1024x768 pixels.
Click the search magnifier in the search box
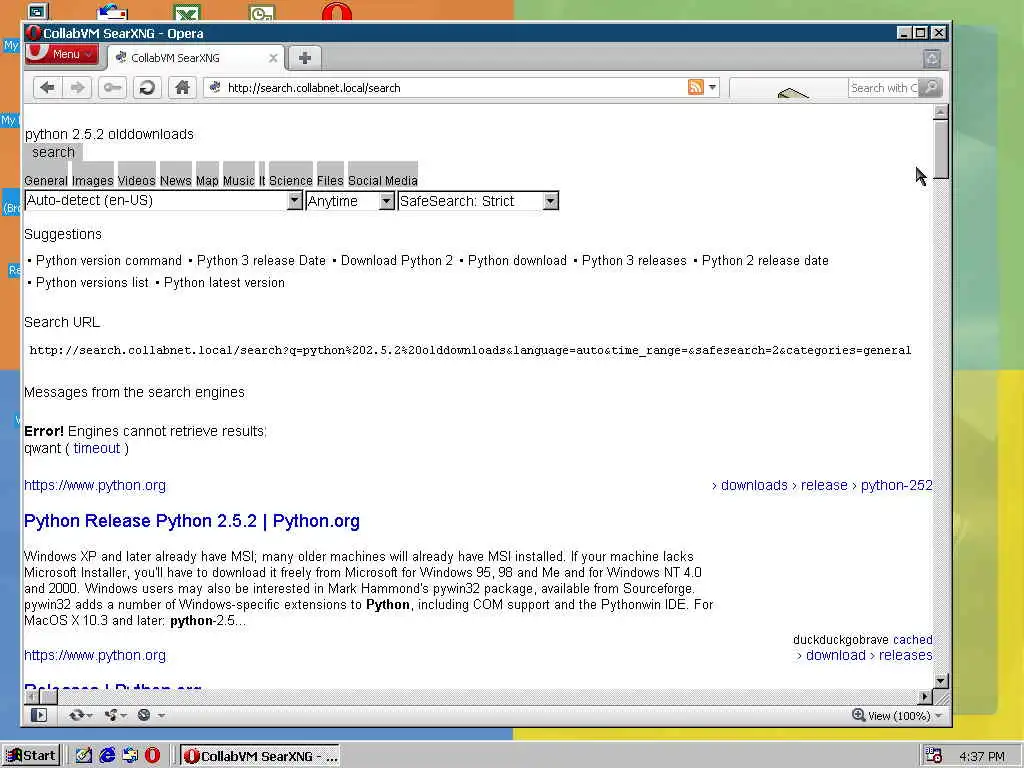point(931,87)
